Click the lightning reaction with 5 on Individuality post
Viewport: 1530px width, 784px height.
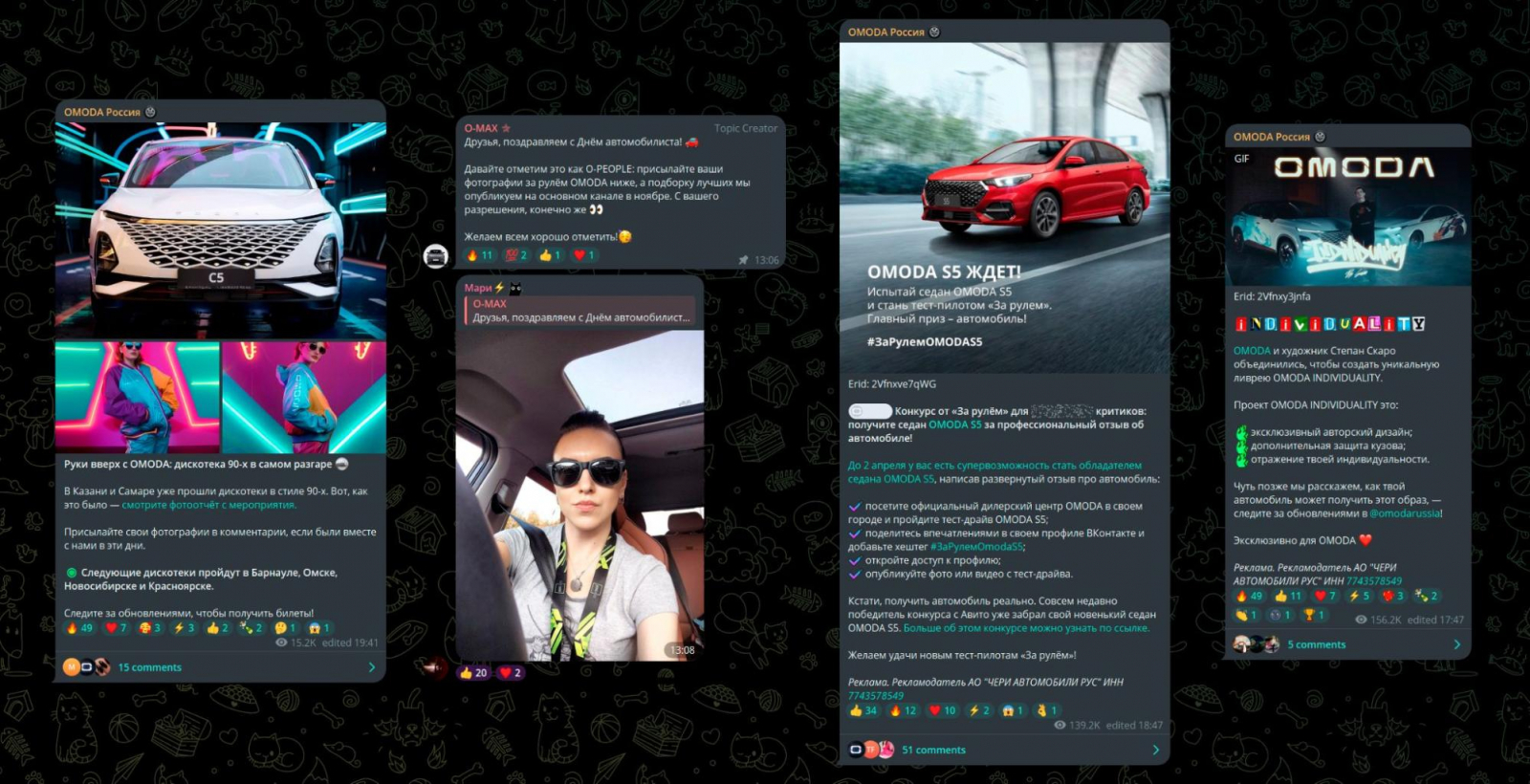coord(1360,596)
